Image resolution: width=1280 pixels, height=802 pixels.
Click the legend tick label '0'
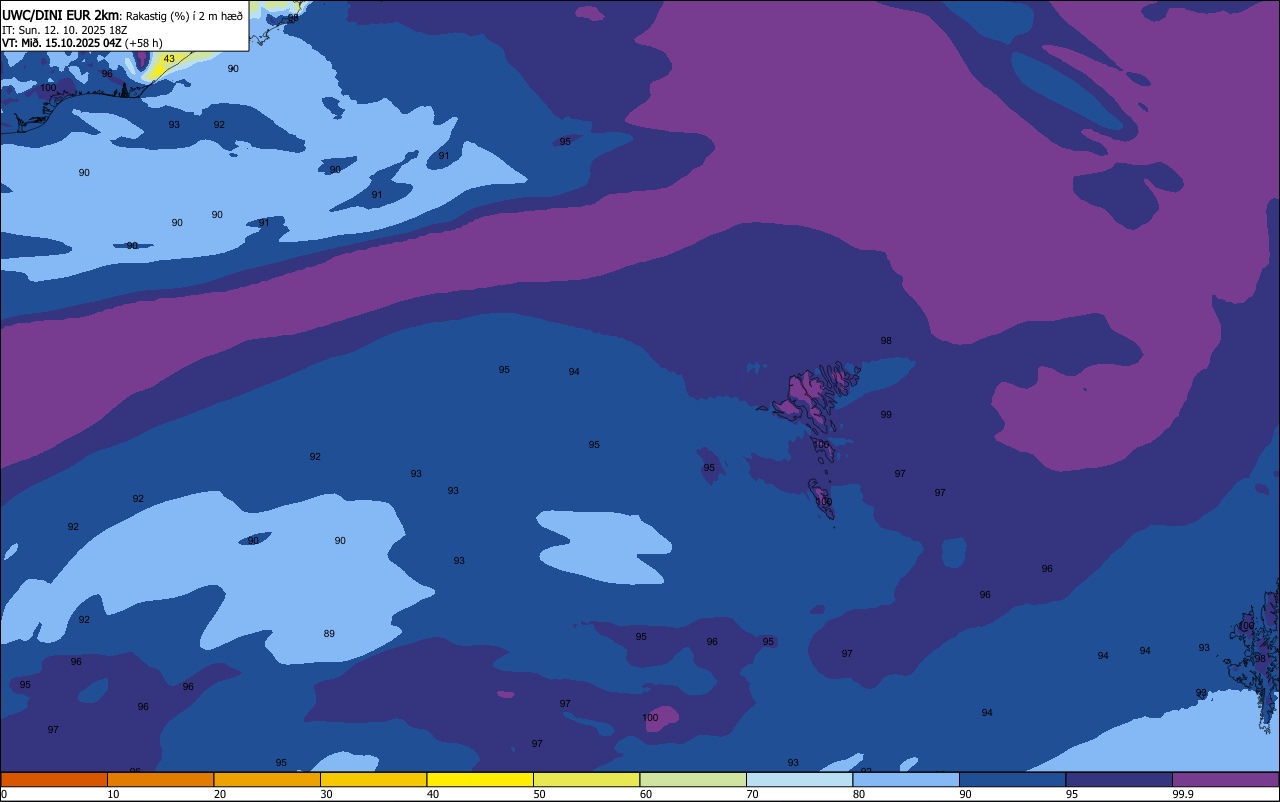(x=4, y=794)
